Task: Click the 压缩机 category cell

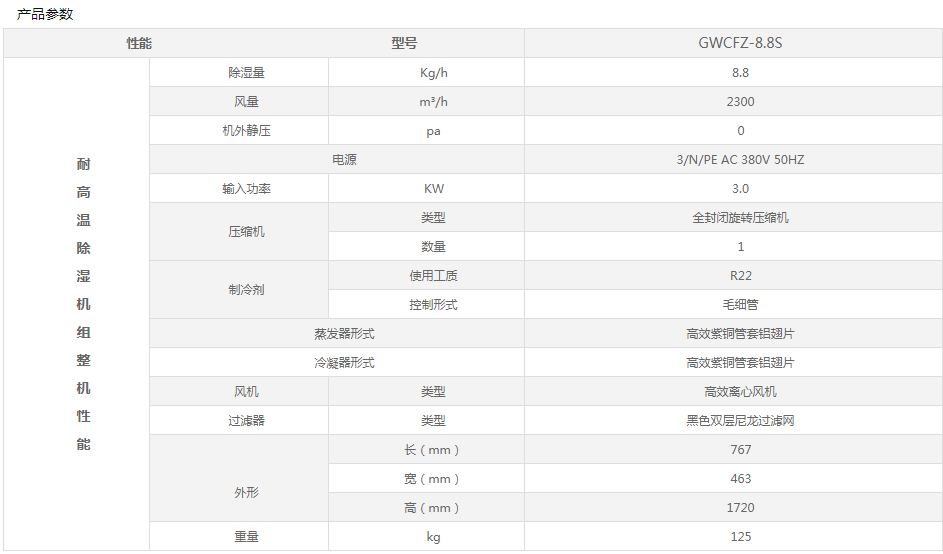Action: (246, 232)
